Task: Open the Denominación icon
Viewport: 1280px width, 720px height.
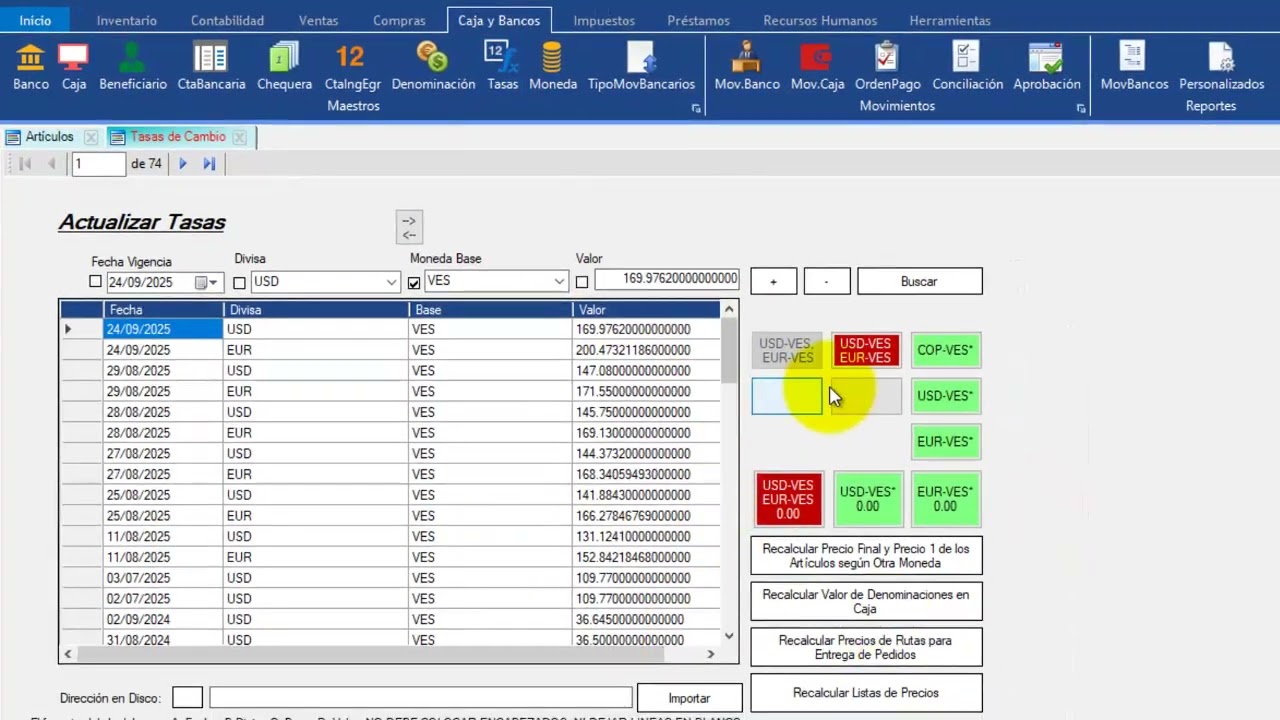Action: click(x=433, y=66)
